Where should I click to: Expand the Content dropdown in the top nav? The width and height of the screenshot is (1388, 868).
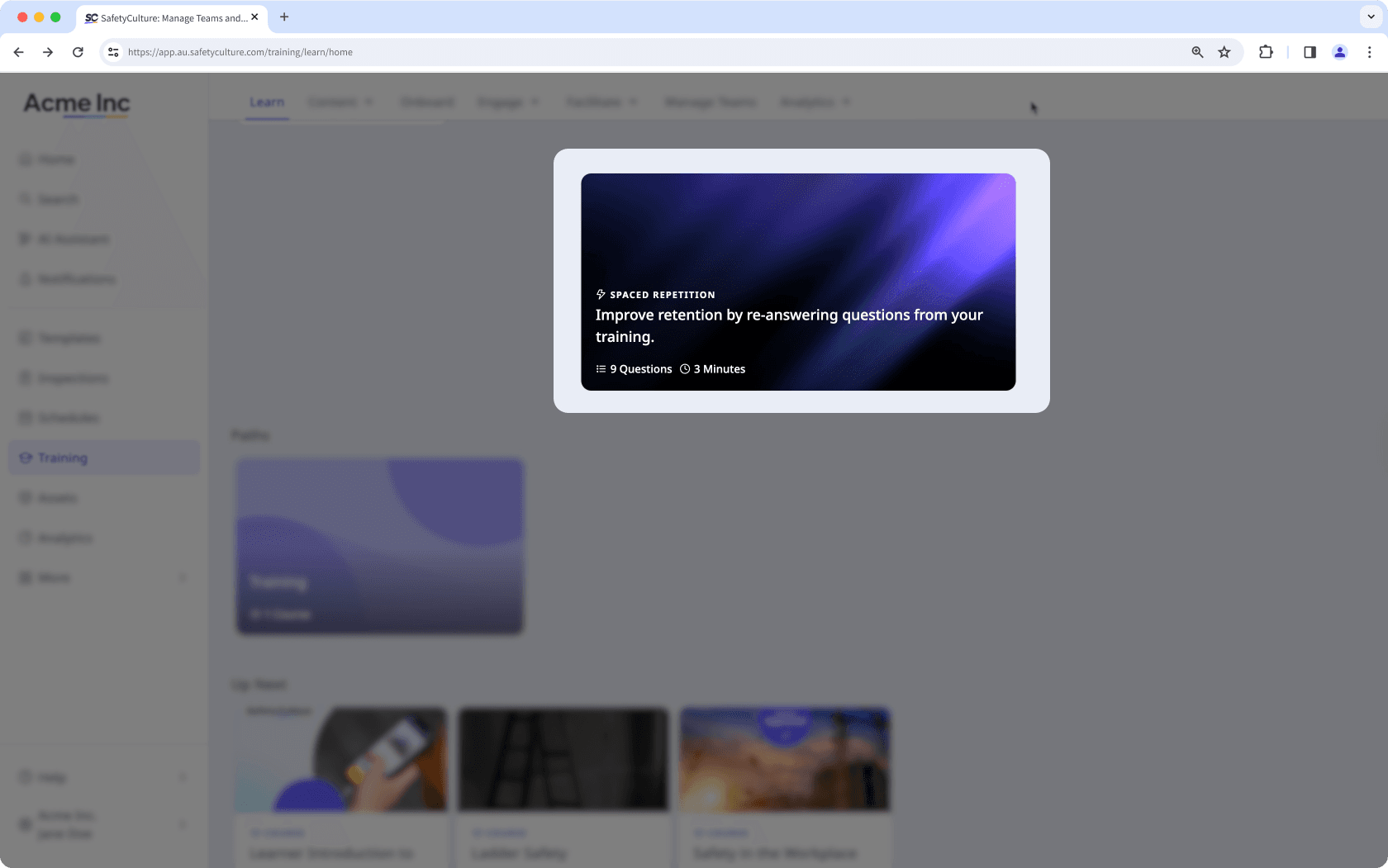340,102
